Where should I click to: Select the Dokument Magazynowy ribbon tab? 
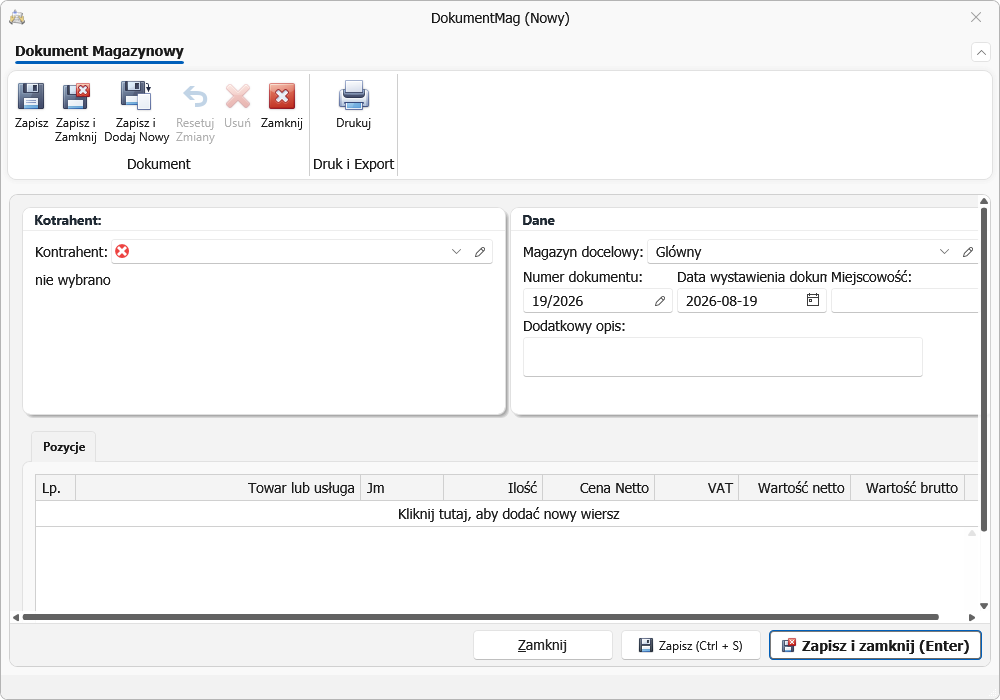point(99,51)
